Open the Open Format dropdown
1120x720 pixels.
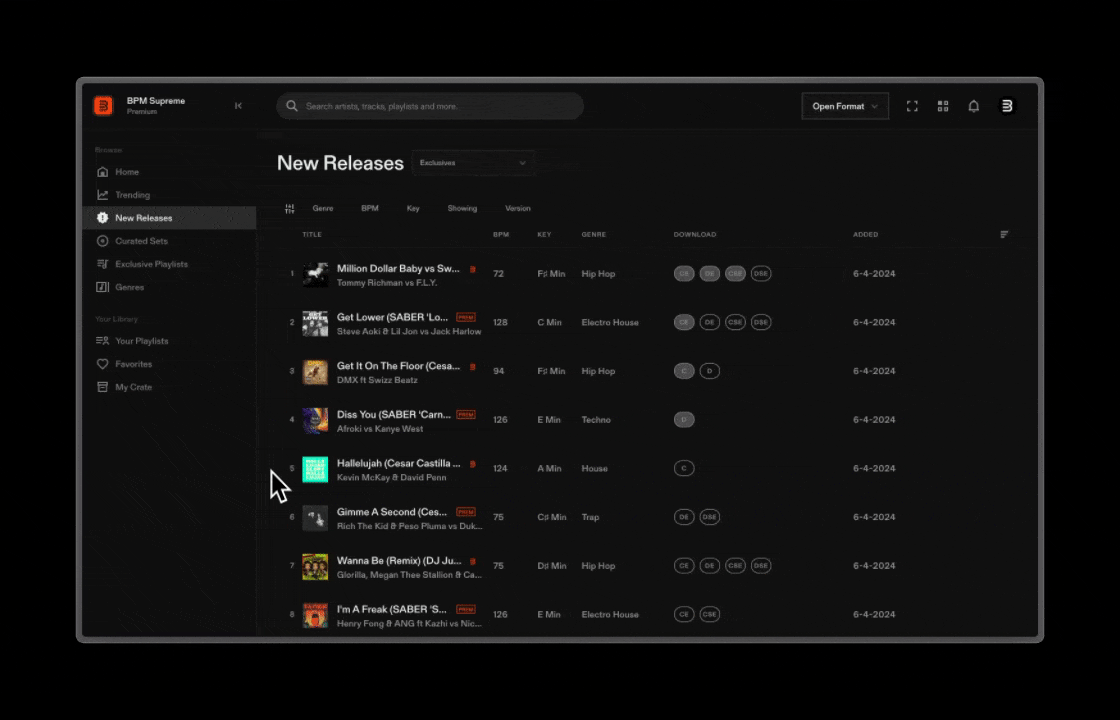pos(845,106)
